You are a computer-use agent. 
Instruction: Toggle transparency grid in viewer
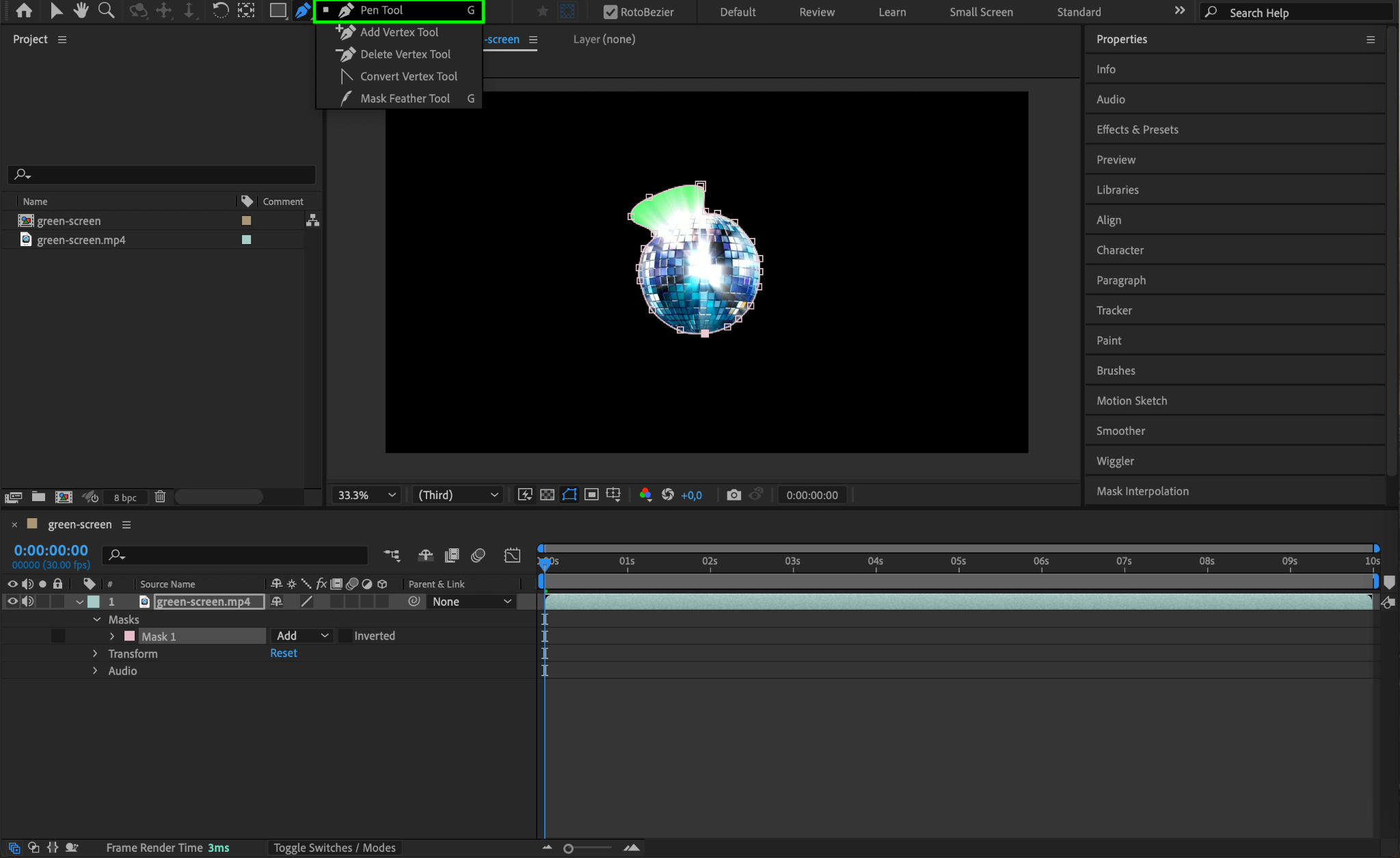547,495
